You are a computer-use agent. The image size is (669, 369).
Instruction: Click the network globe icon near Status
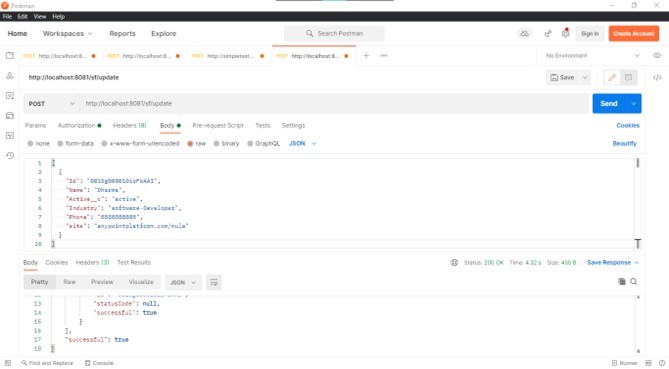tap(454, 262)
